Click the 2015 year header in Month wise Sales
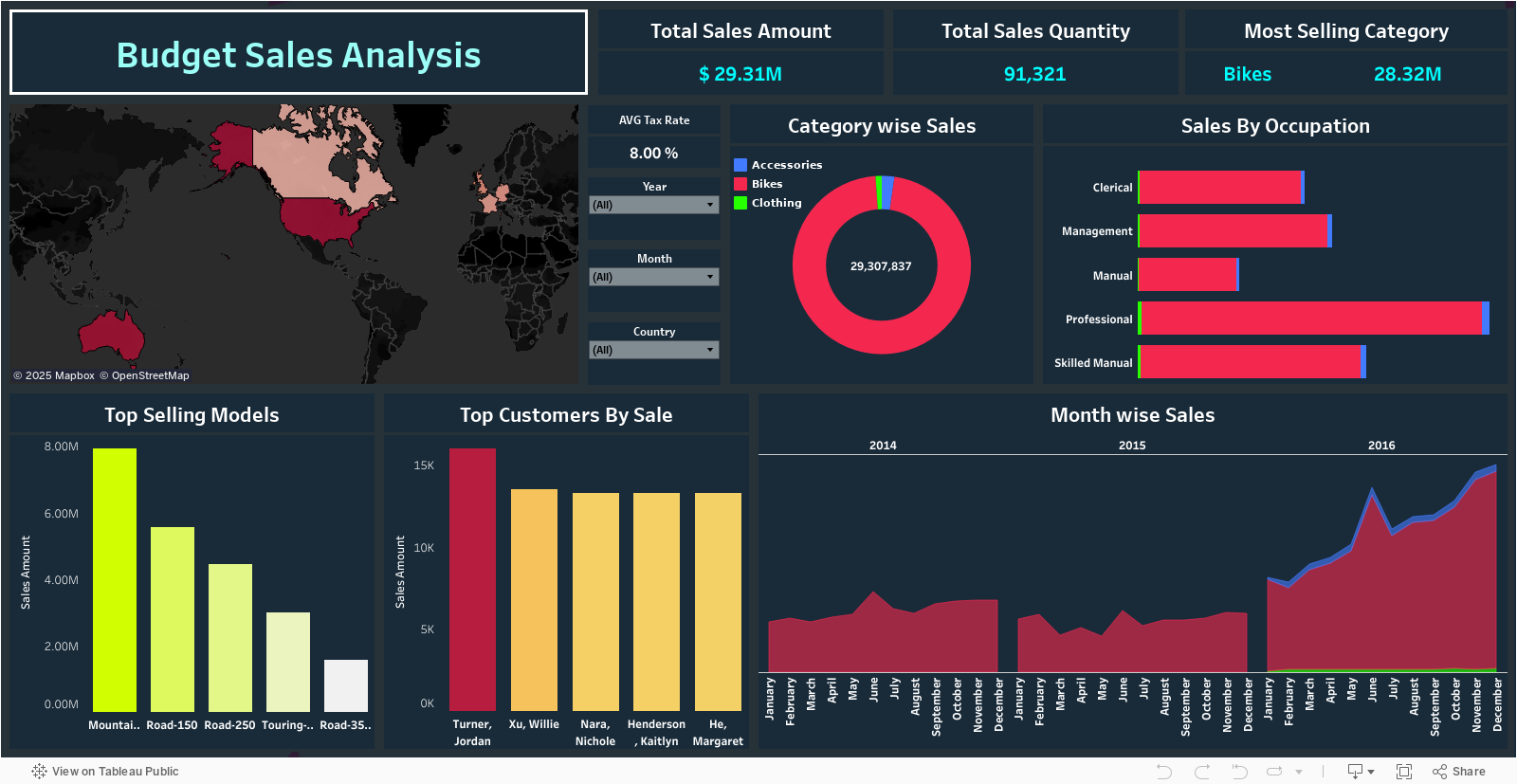This screenshot has height=784, width=1517. pyautogui.click(x=1132, y=446)
